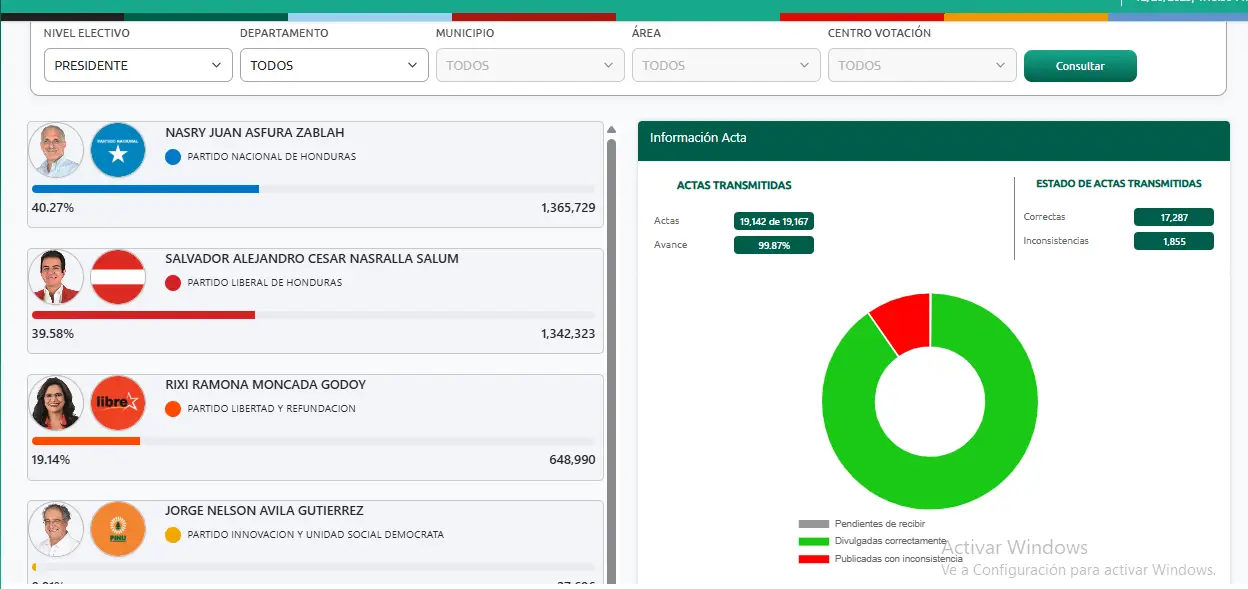Screen dimensions: 1248x589
Task: Click the blue dot beside Partido Nacional de Honduras
Action: pyautogui.click(x=175, y=157)
